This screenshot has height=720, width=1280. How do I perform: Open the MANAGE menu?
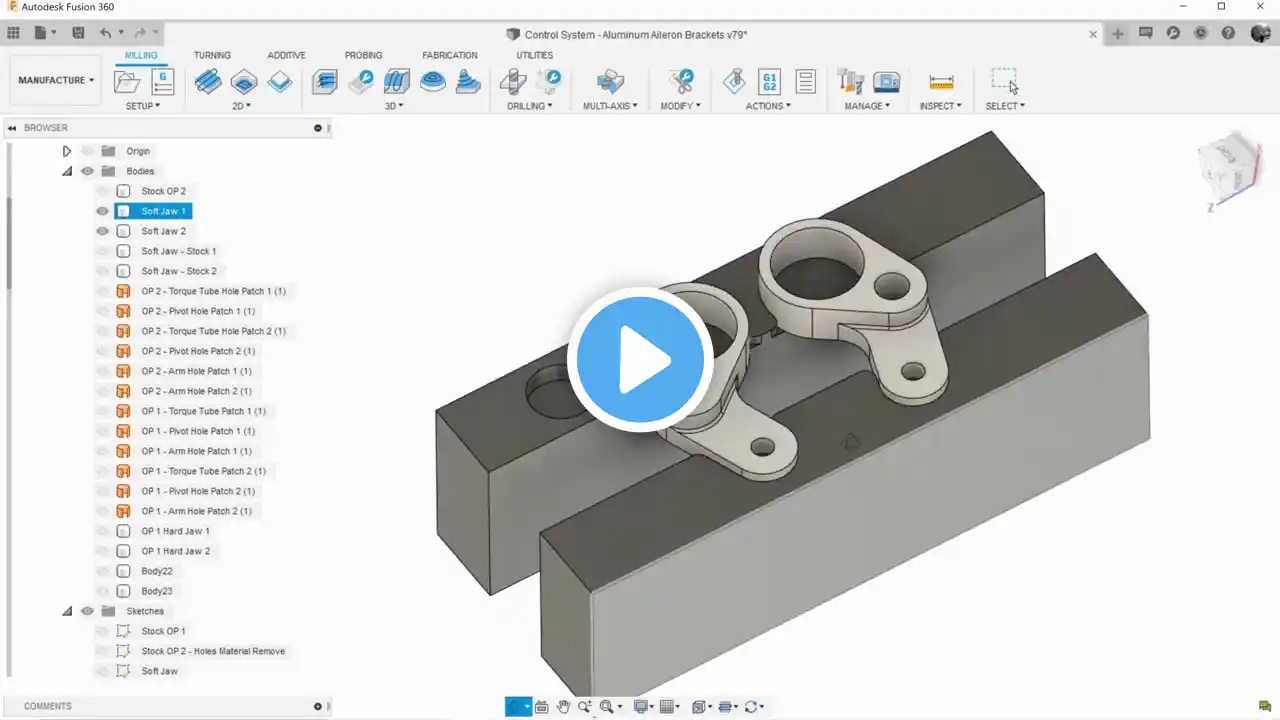pyautogui.click(x=866, y=106)
